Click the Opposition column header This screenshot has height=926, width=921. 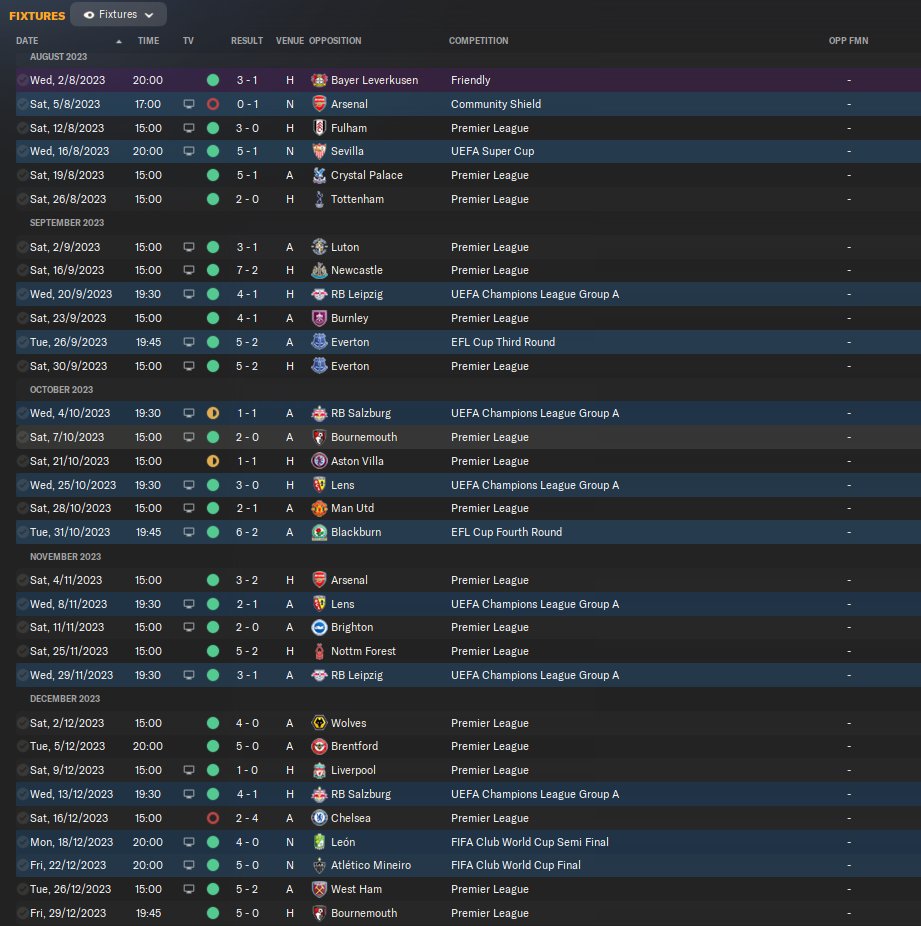click(x=335, y=41)
